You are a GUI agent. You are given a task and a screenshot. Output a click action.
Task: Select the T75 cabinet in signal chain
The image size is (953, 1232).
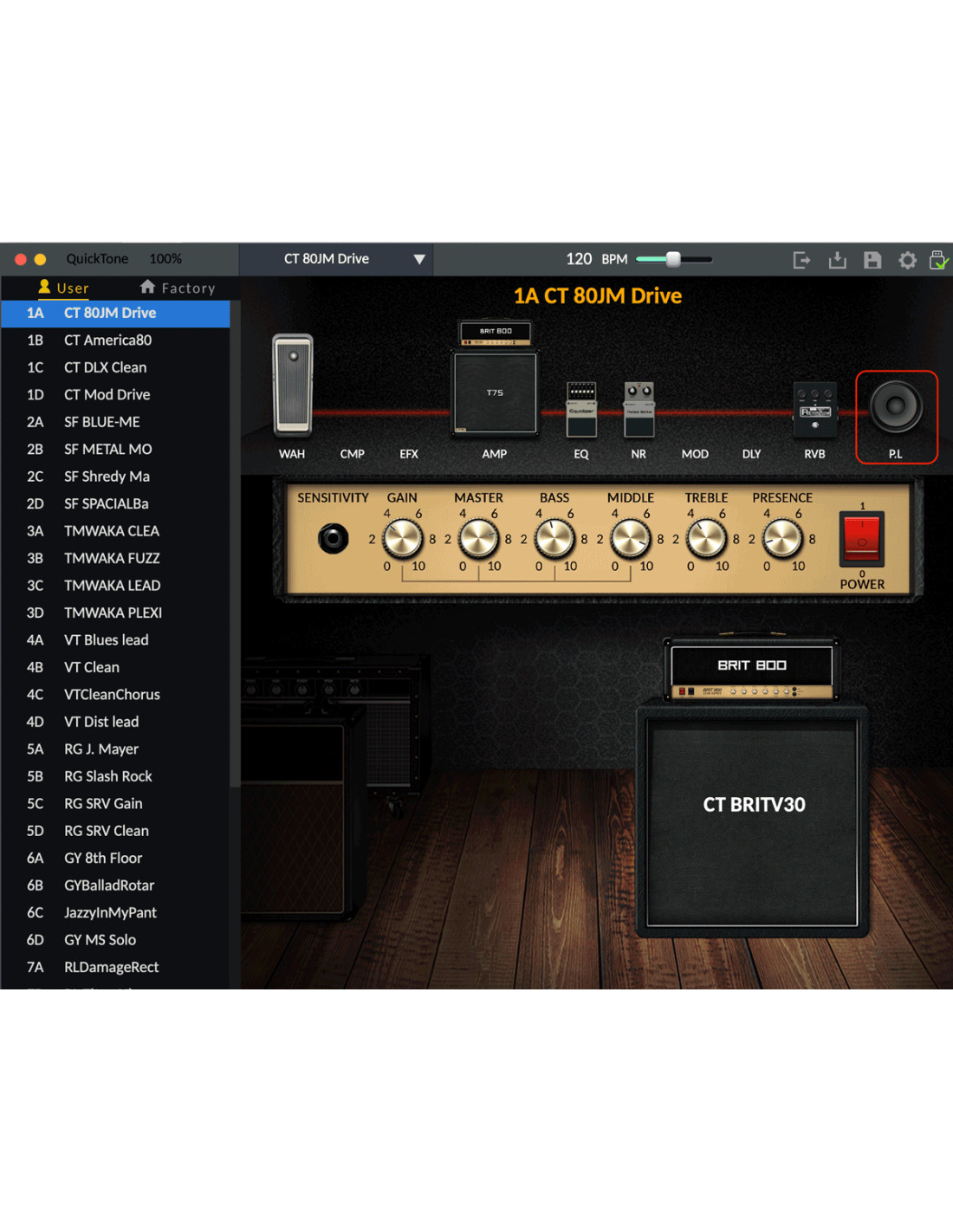(x=495, y=392)
